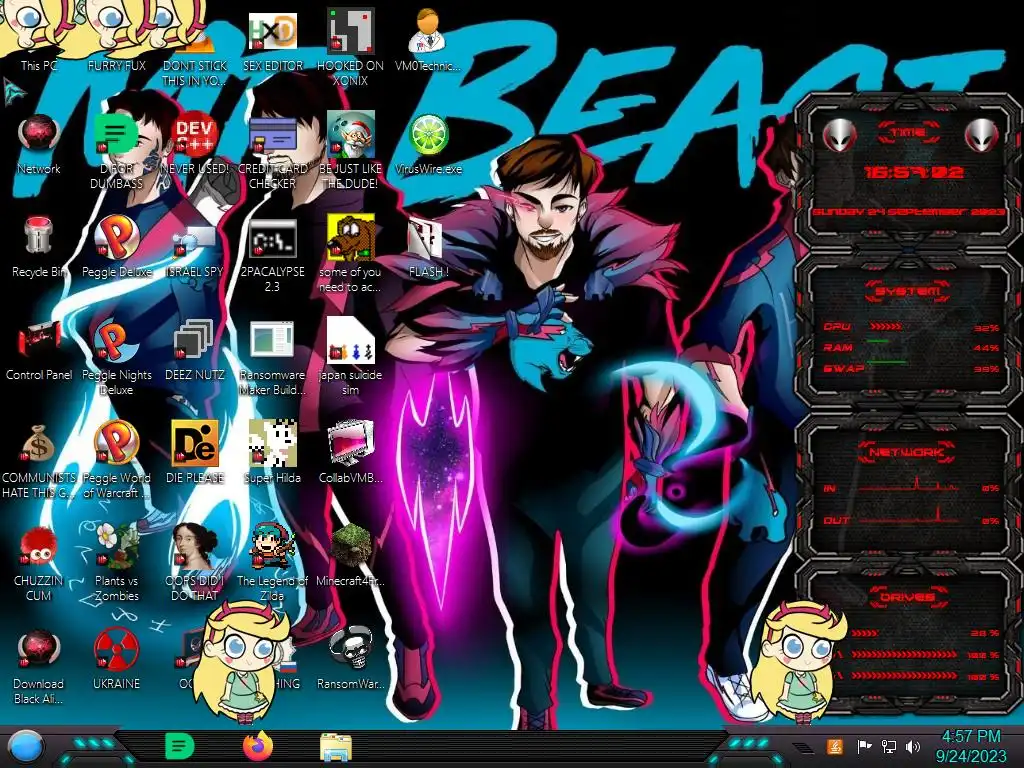Open the UKRAINE radiation symbol icon
The height and width of the screenshot is (768, 1024).
click(116, 660)
